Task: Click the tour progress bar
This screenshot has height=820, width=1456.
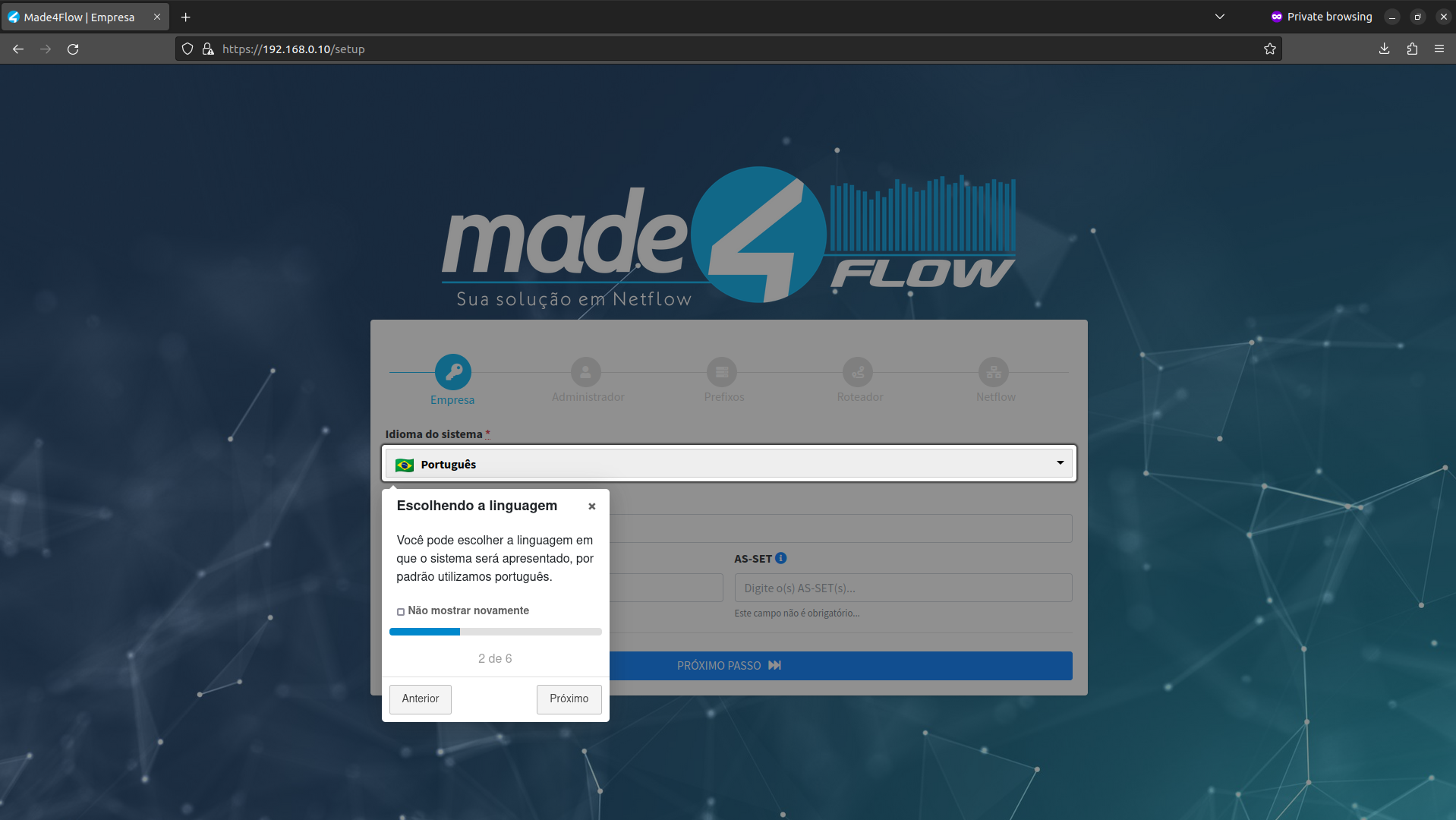Action: pos(496,632)
